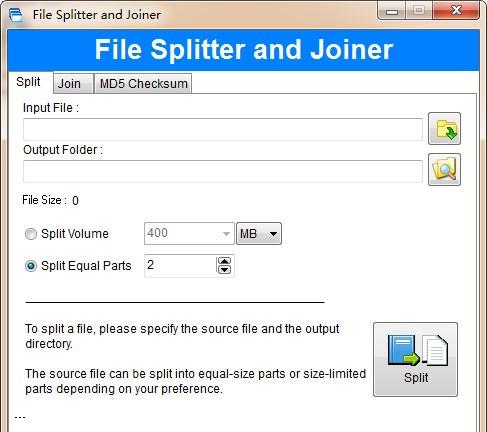
Task: Click the equal parts number field showing 2
Action: click(181, 266)
